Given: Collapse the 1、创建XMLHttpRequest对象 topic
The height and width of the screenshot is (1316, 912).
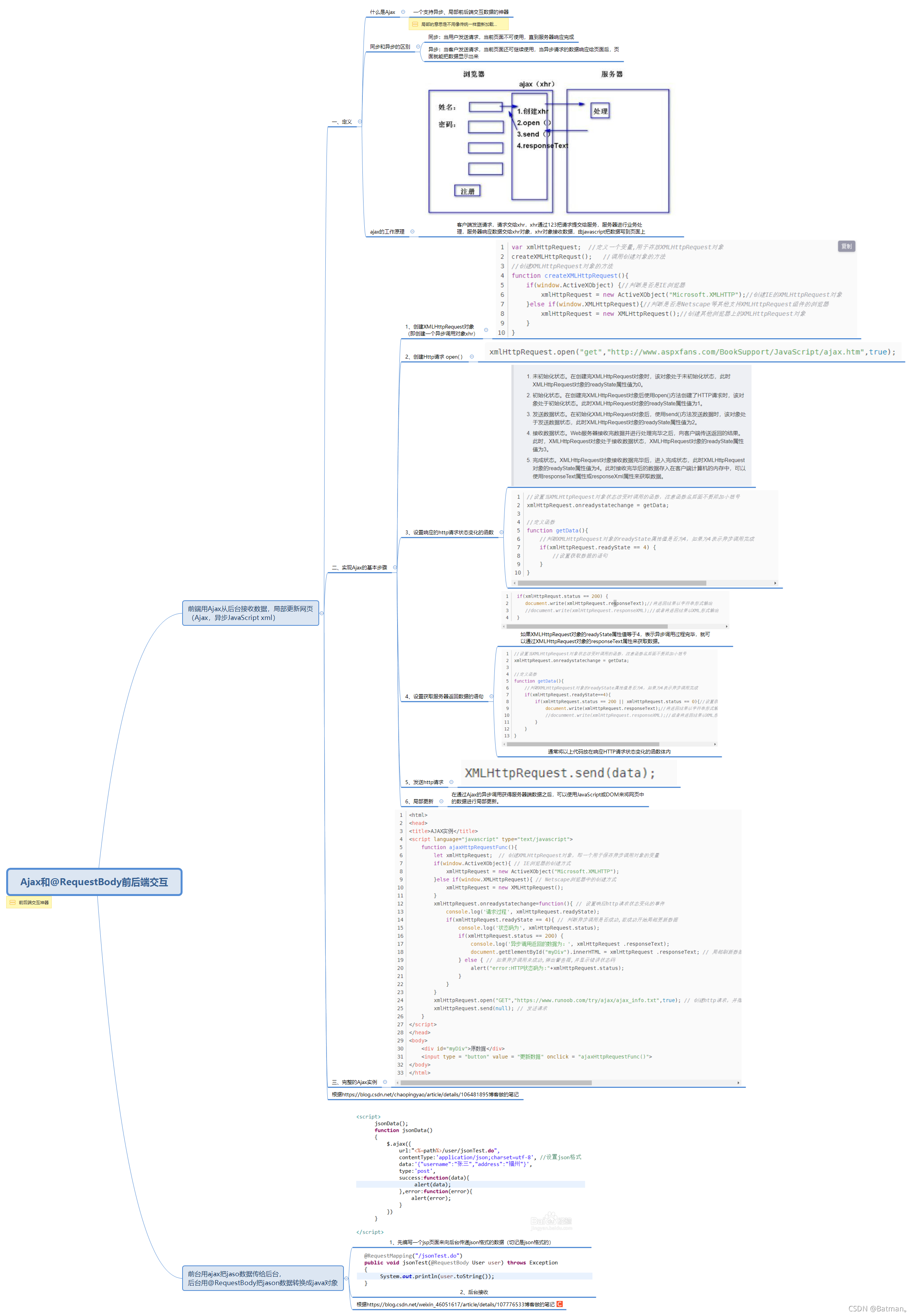Looking at the screenshot, I should pyautogui.click(x=486, y=330).
